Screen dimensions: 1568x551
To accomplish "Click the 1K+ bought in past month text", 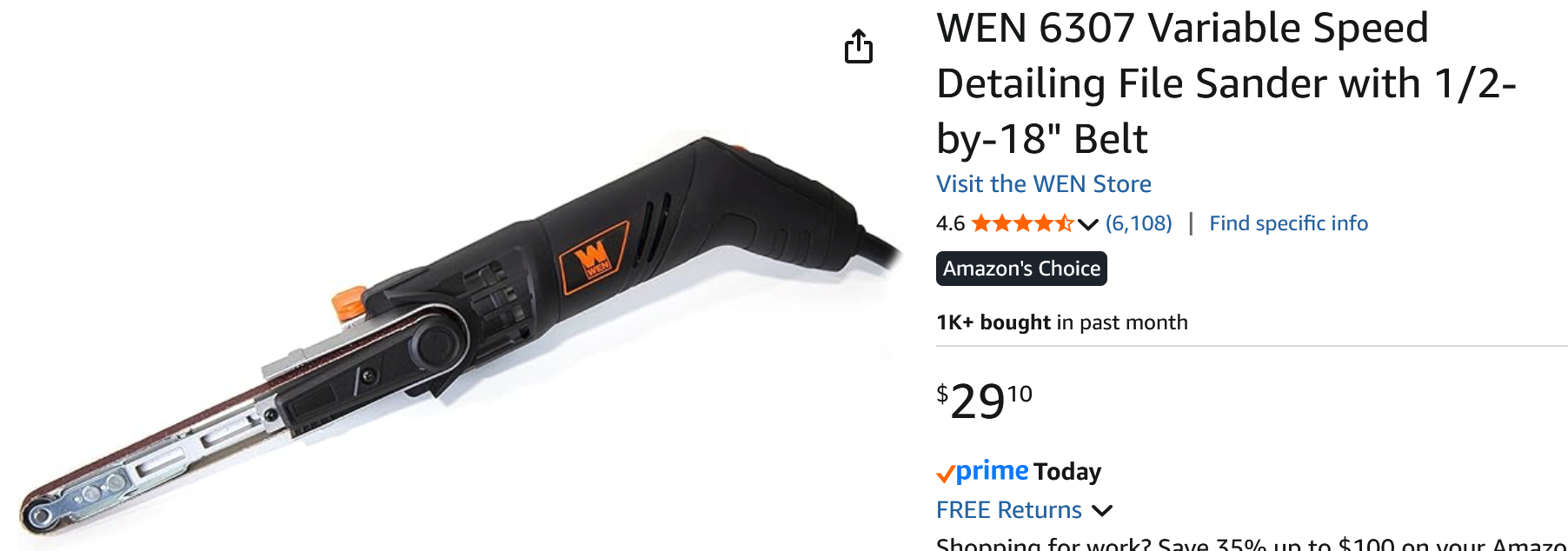I will [x=1061, y=322].
